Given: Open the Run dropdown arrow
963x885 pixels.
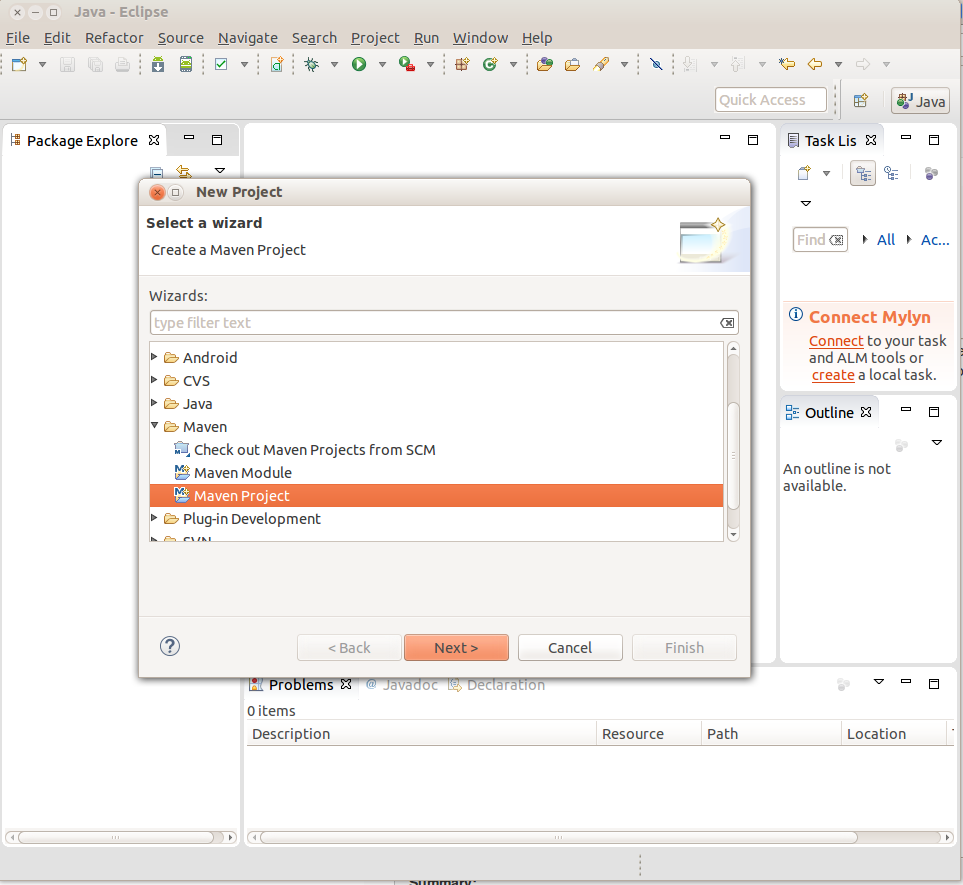Looking at the screenshot, I should click(382, 64).
